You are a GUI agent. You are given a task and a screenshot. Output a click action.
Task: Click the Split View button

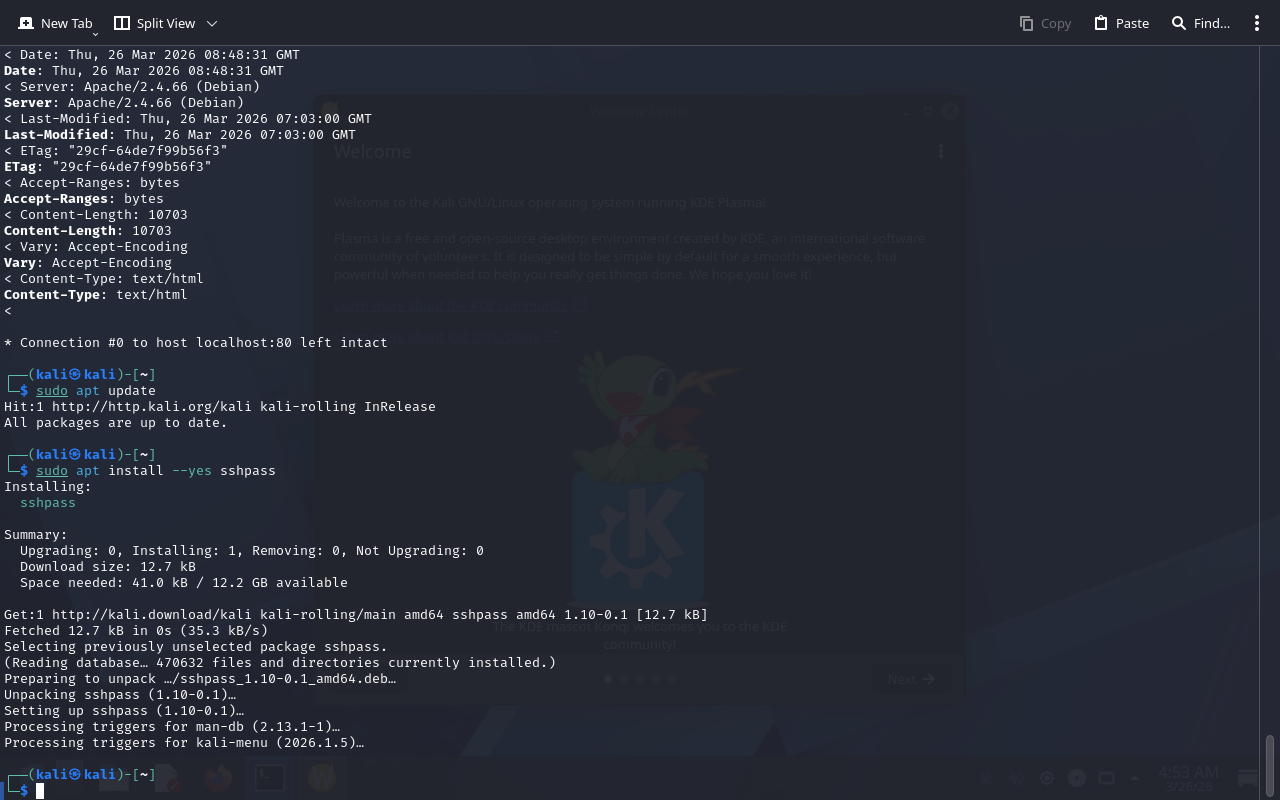pyautogui.click(x=153, y=23)
